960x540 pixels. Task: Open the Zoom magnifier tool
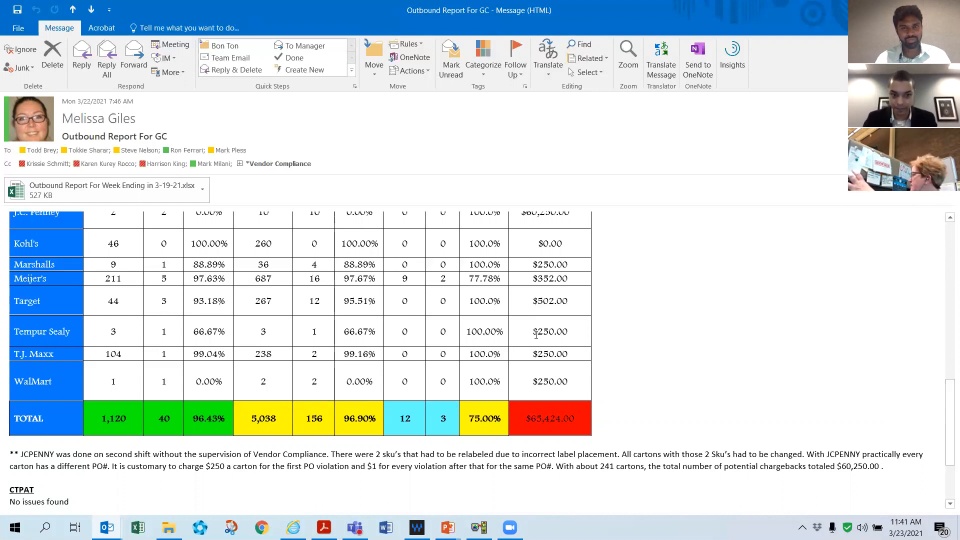click(628, 55)
